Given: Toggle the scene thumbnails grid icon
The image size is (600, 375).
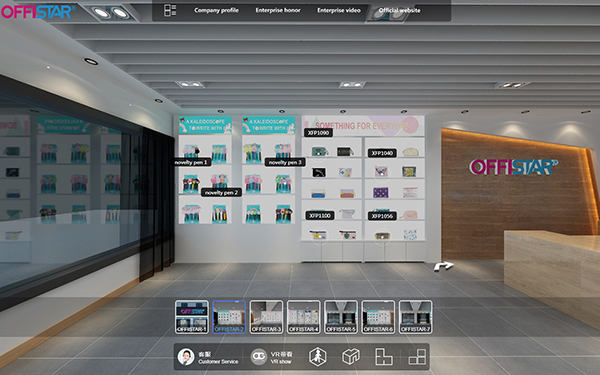Looking at the screenshot, I should pos(417,357).
